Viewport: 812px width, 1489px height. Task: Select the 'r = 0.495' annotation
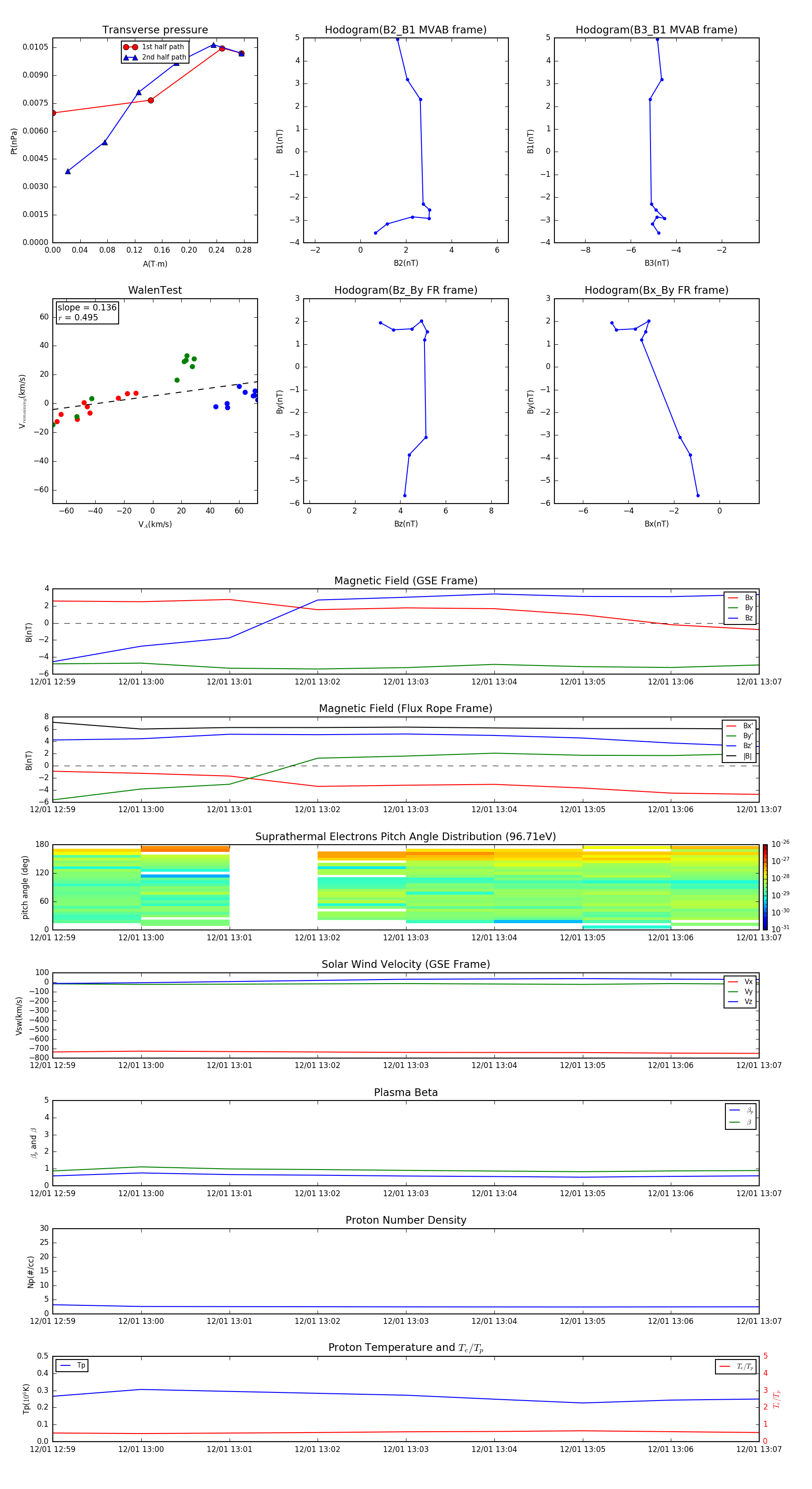point(78,317)
